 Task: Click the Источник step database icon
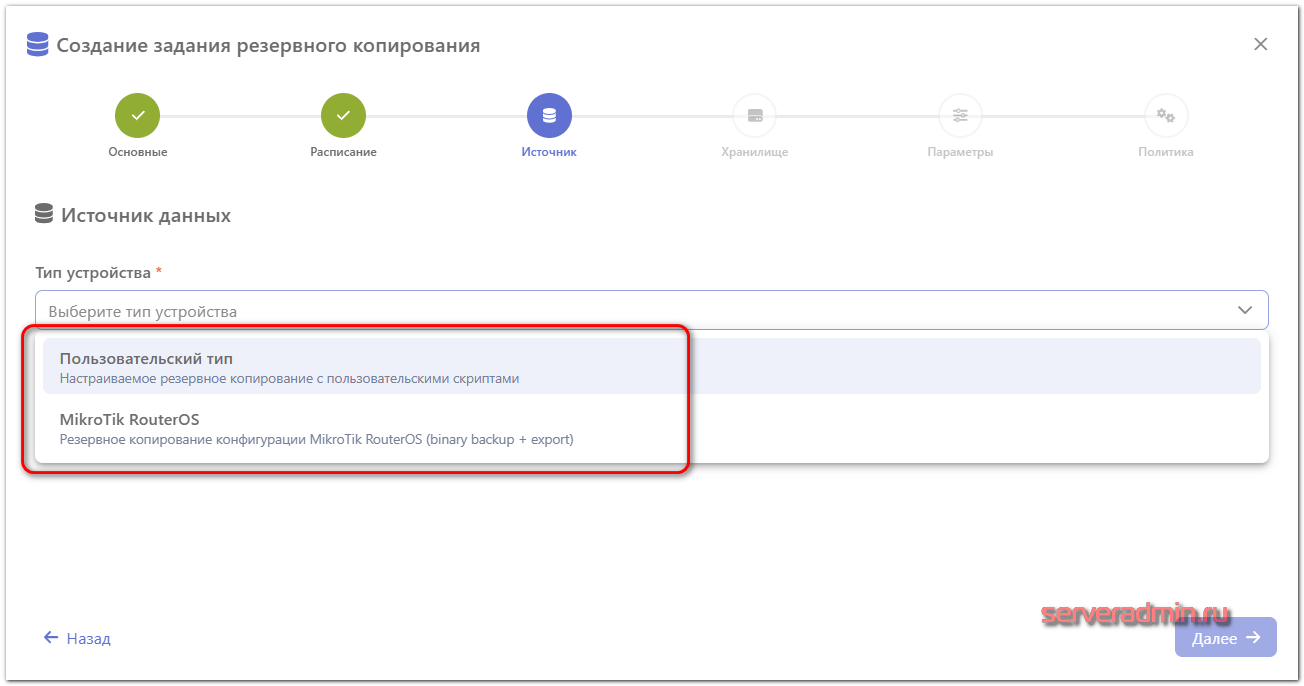(549, 116)
